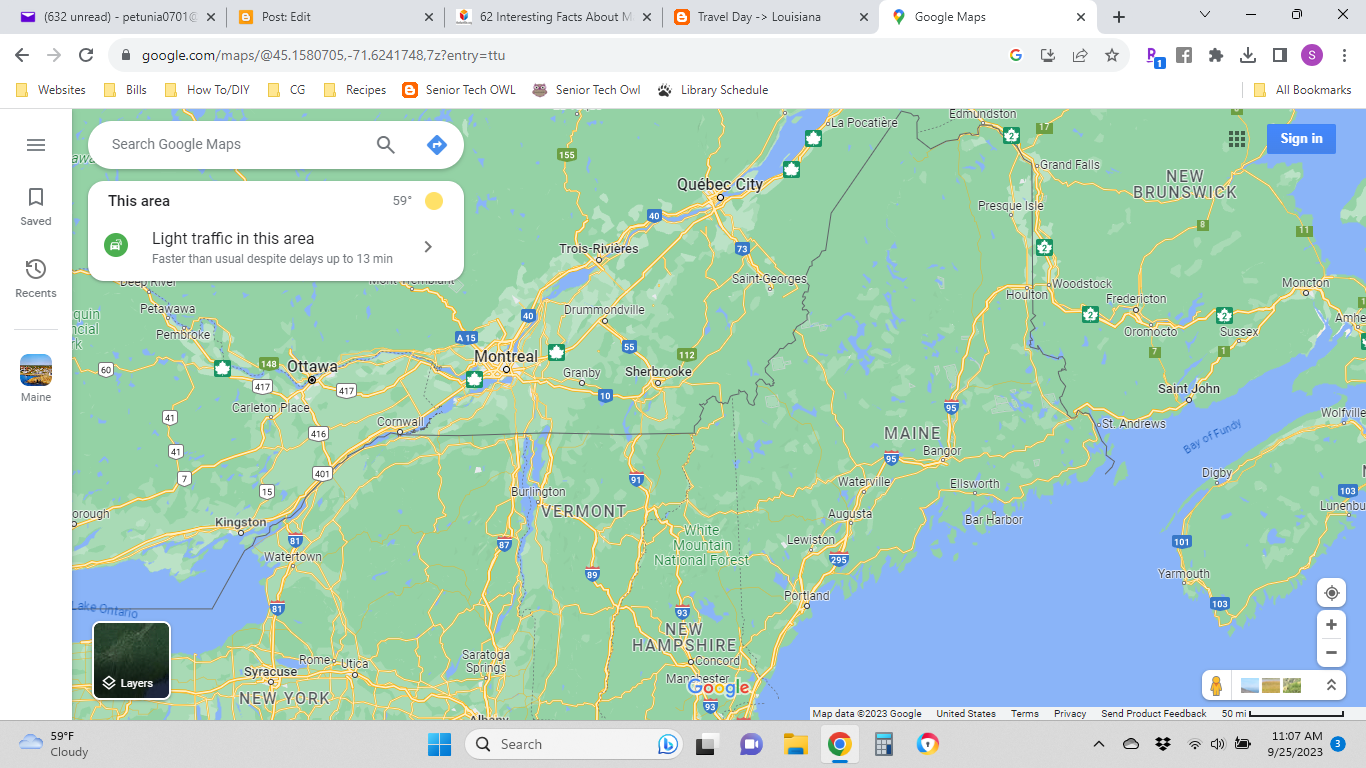Open a new browser tab
This screenshot has height=768, width=1366.
(1119, 17)
